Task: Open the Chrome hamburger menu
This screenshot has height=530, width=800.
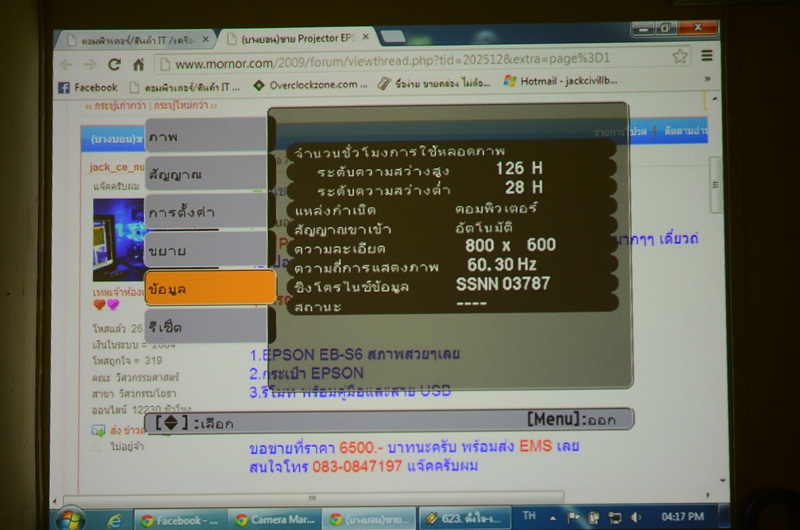Action: [x=707, y=55]
